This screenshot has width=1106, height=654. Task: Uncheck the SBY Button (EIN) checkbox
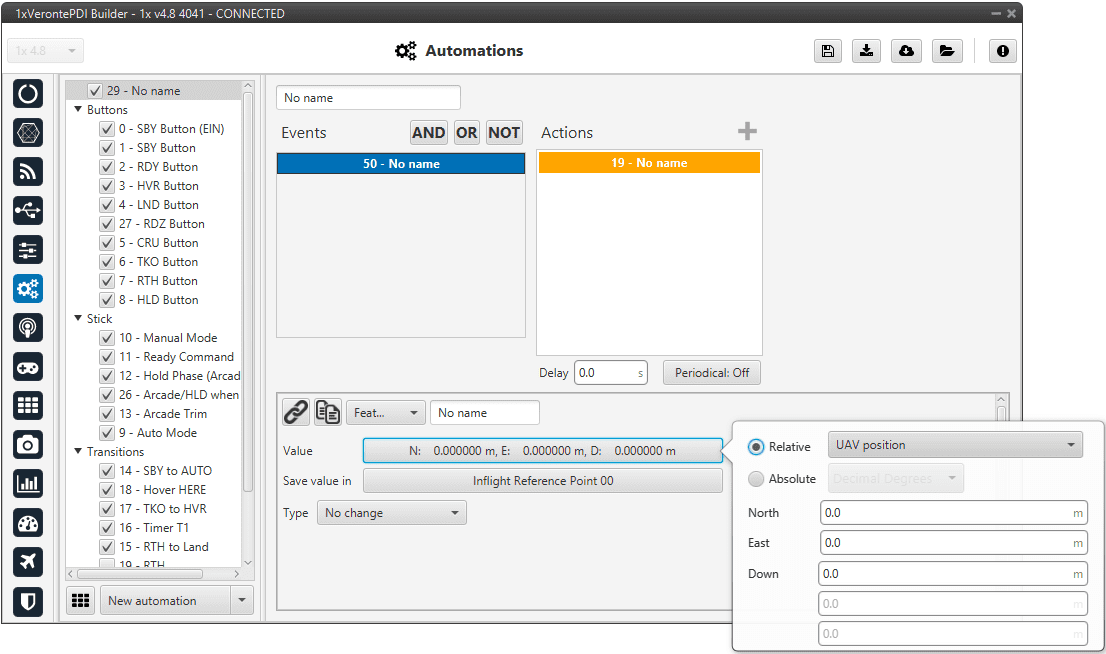click(x=106, y=129)
